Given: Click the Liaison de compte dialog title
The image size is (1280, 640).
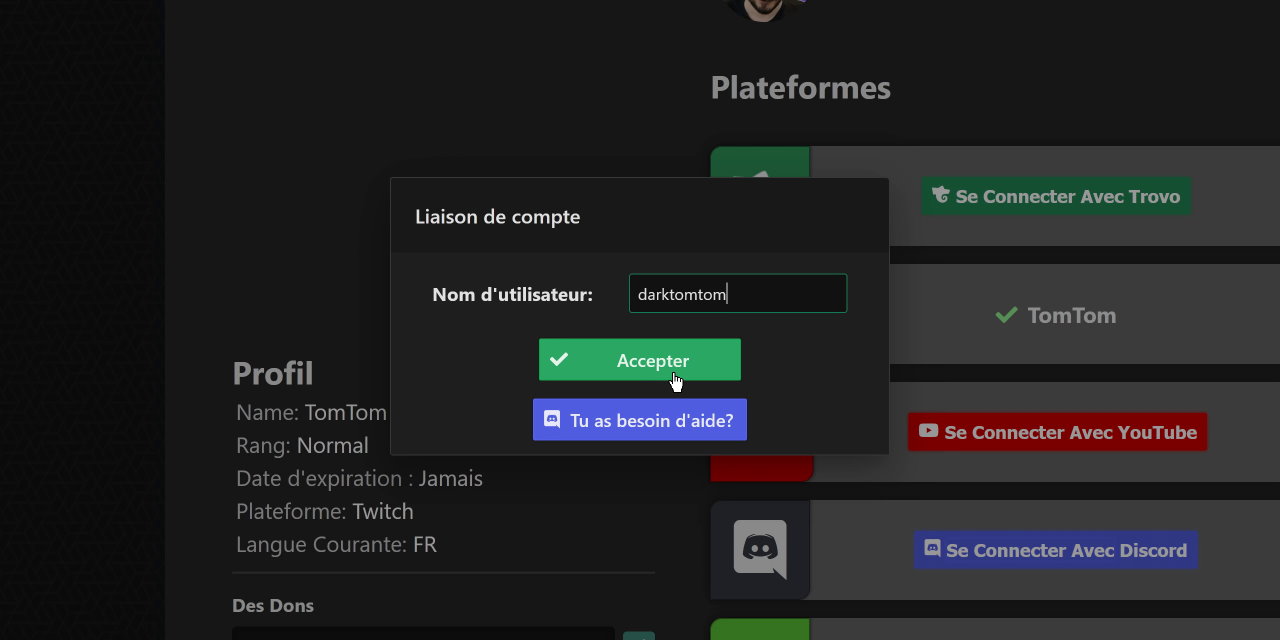Looking at the screenshot, I should pyautogui.click(x=497, y=217).
